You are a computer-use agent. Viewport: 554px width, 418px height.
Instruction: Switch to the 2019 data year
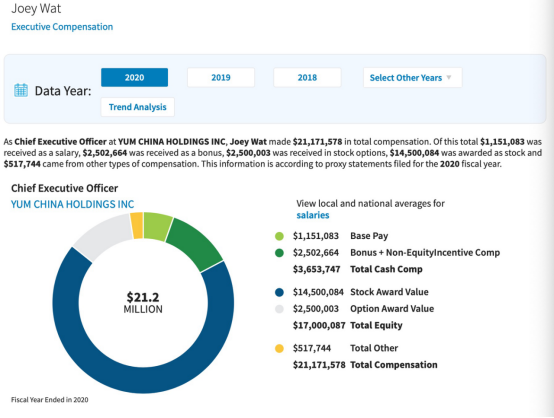221,77
